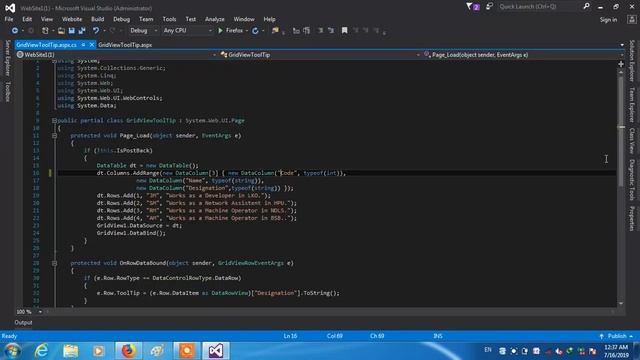Open a file with the folder icon
Image resolution: width=640 pixels, height=360 pixels.
click(x=61, y=31)
